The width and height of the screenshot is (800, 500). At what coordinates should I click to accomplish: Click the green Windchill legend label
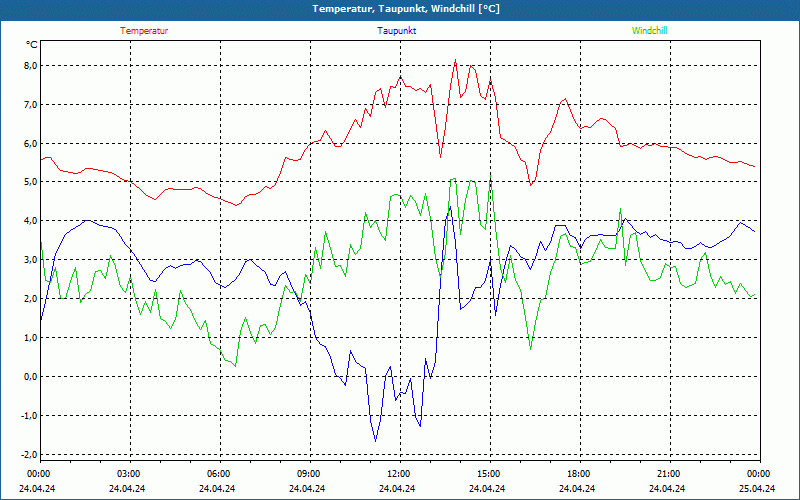coord(649,31)
